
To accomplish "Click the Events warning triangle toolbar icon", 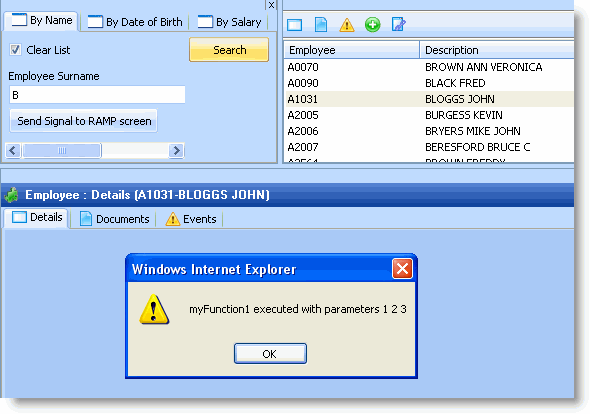I will point(347,25).
